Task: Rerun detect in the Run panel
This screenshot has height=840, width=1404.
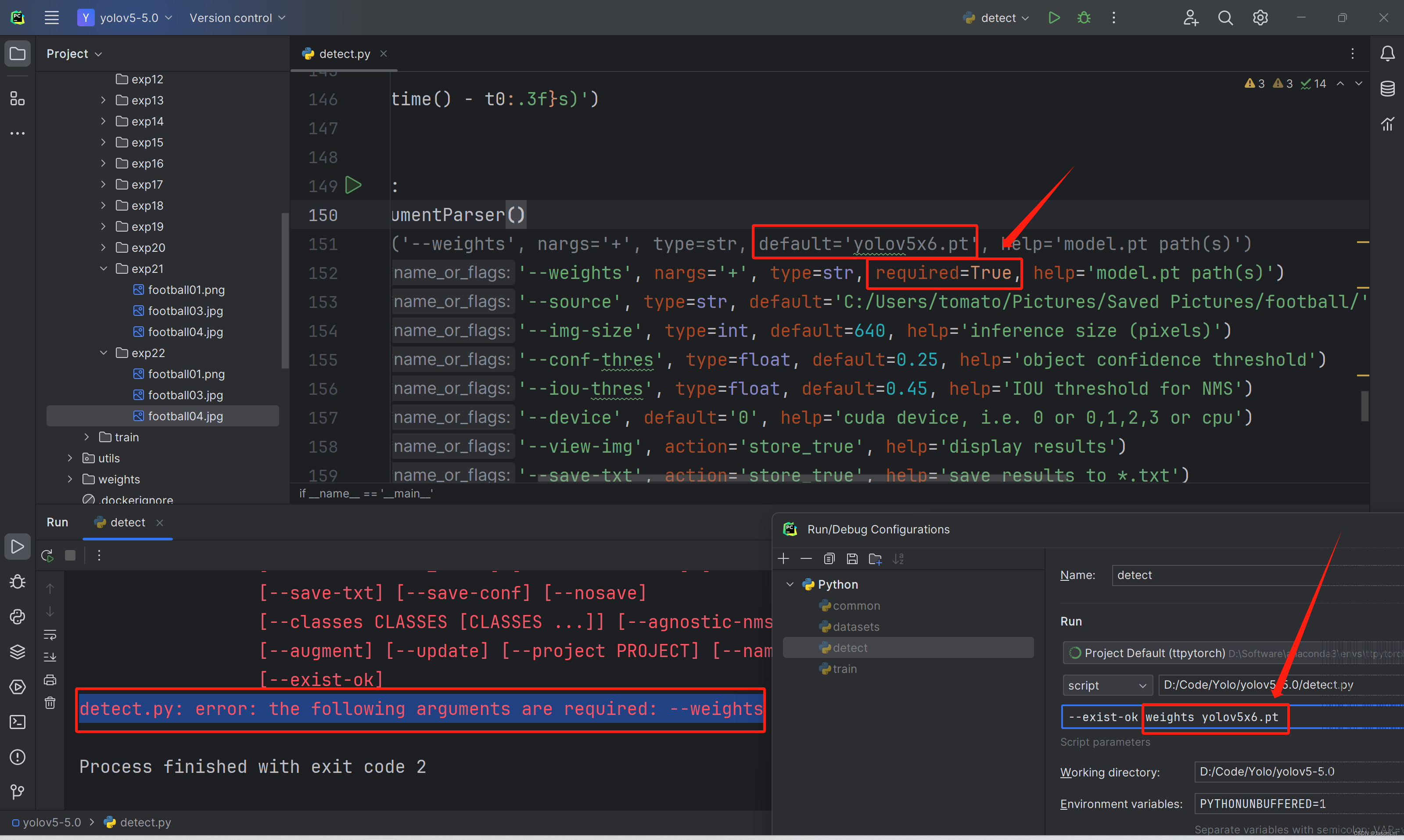Action: click(47, 555)
